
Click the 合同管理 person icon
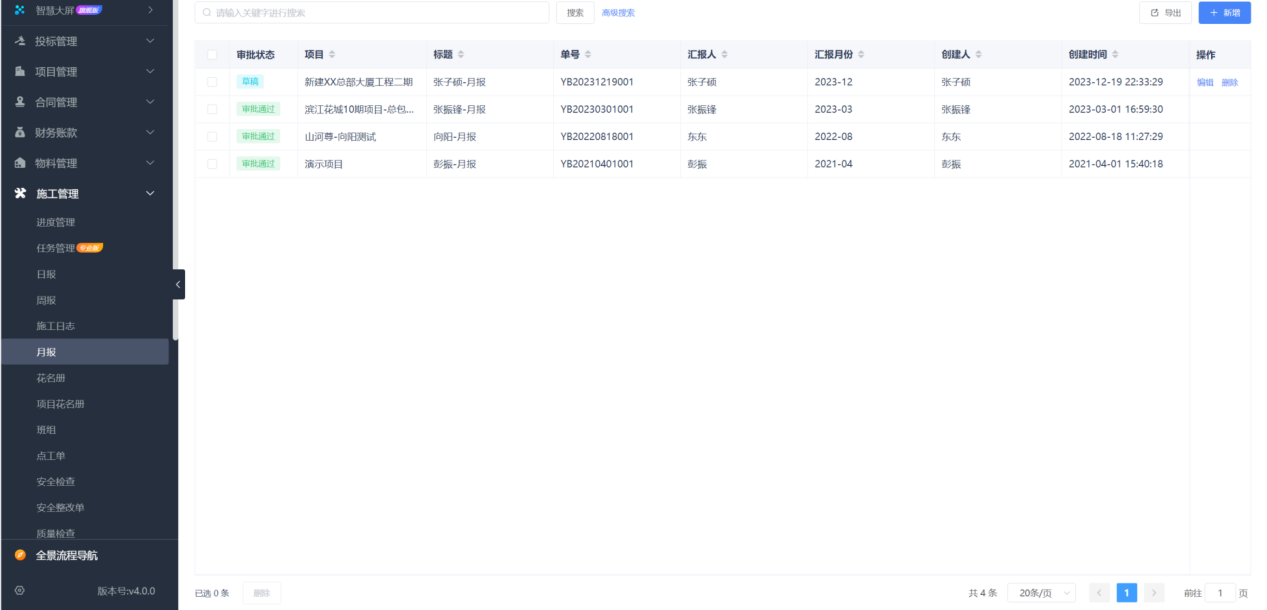pos(20,102)
